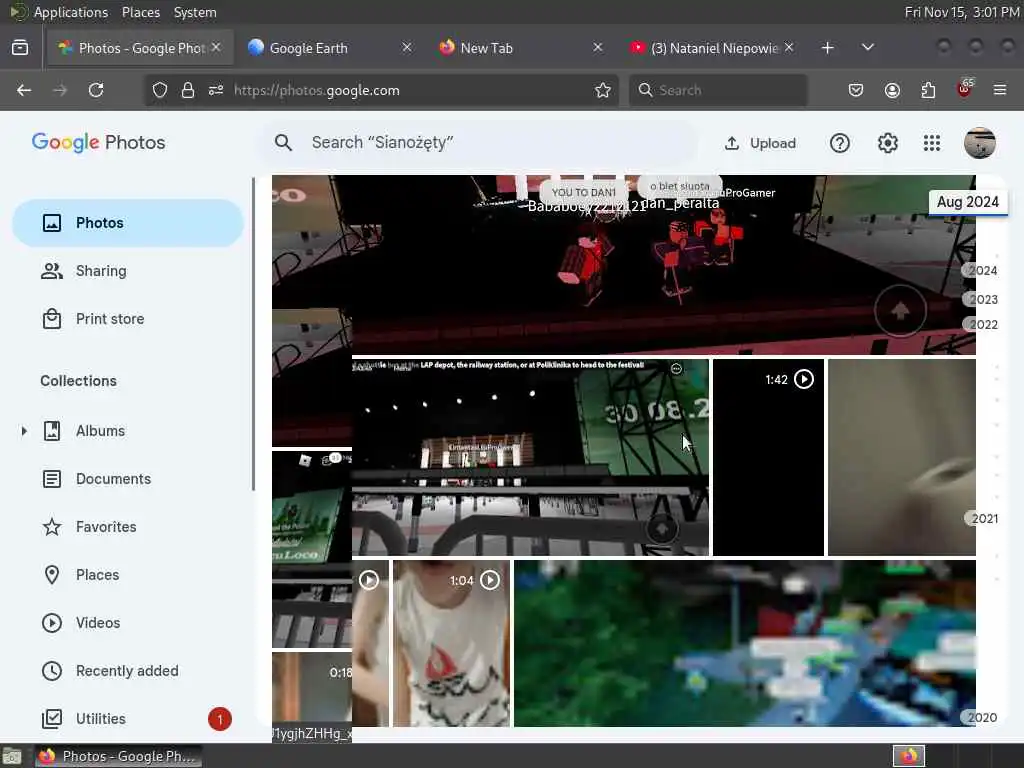
Task: Click the show desktop icon in taskbar
Action: coord(12,756)
